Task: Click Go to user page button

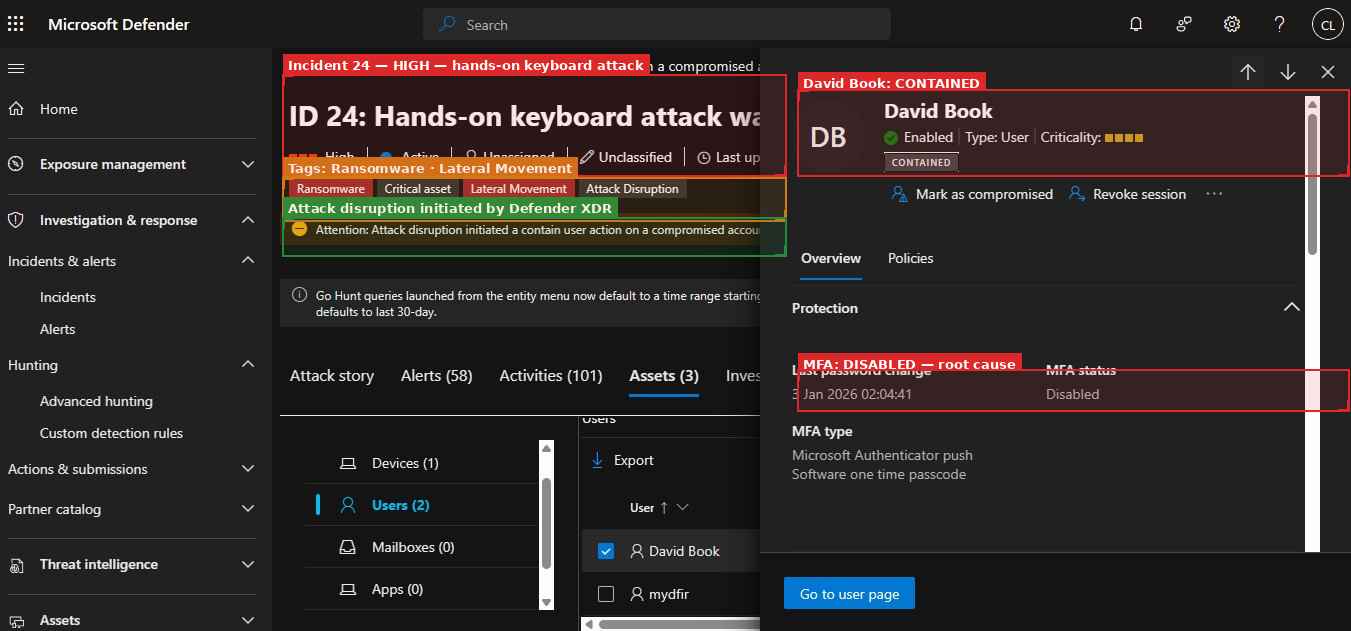Action: [x=849, y=594]
